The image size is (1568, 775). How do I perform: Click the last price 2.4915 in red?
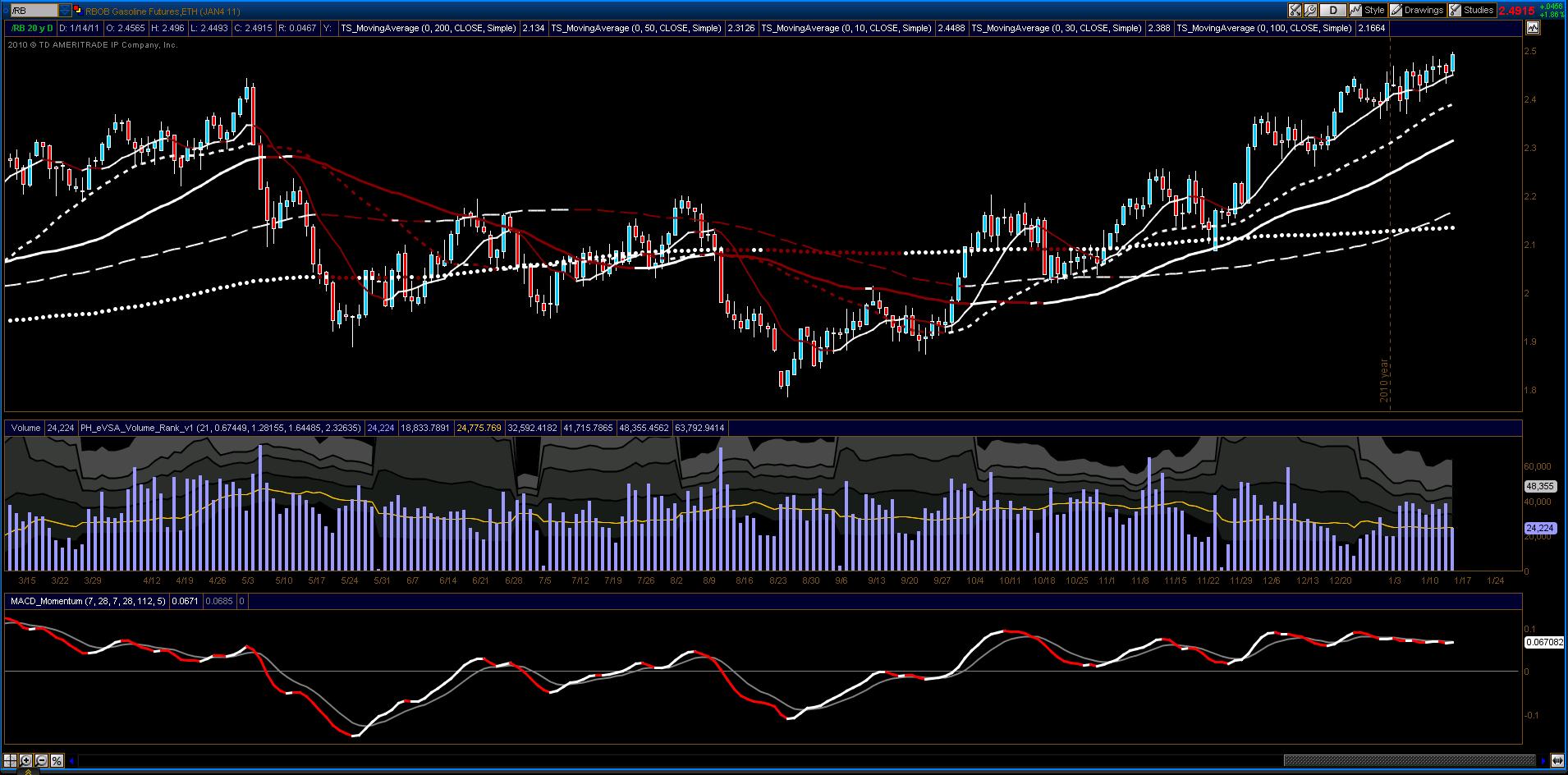[1516, 11]
